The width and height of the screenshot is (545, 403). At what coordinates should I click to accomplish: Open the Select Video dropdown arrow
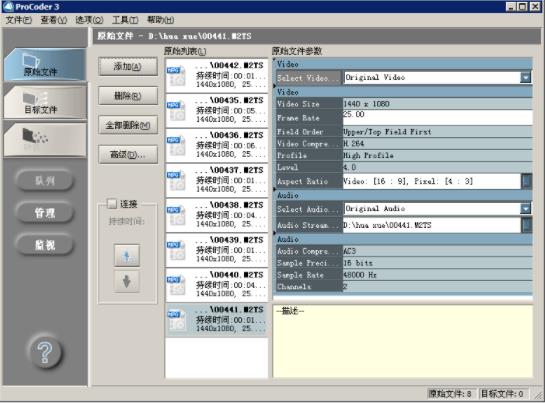point(526,77)
